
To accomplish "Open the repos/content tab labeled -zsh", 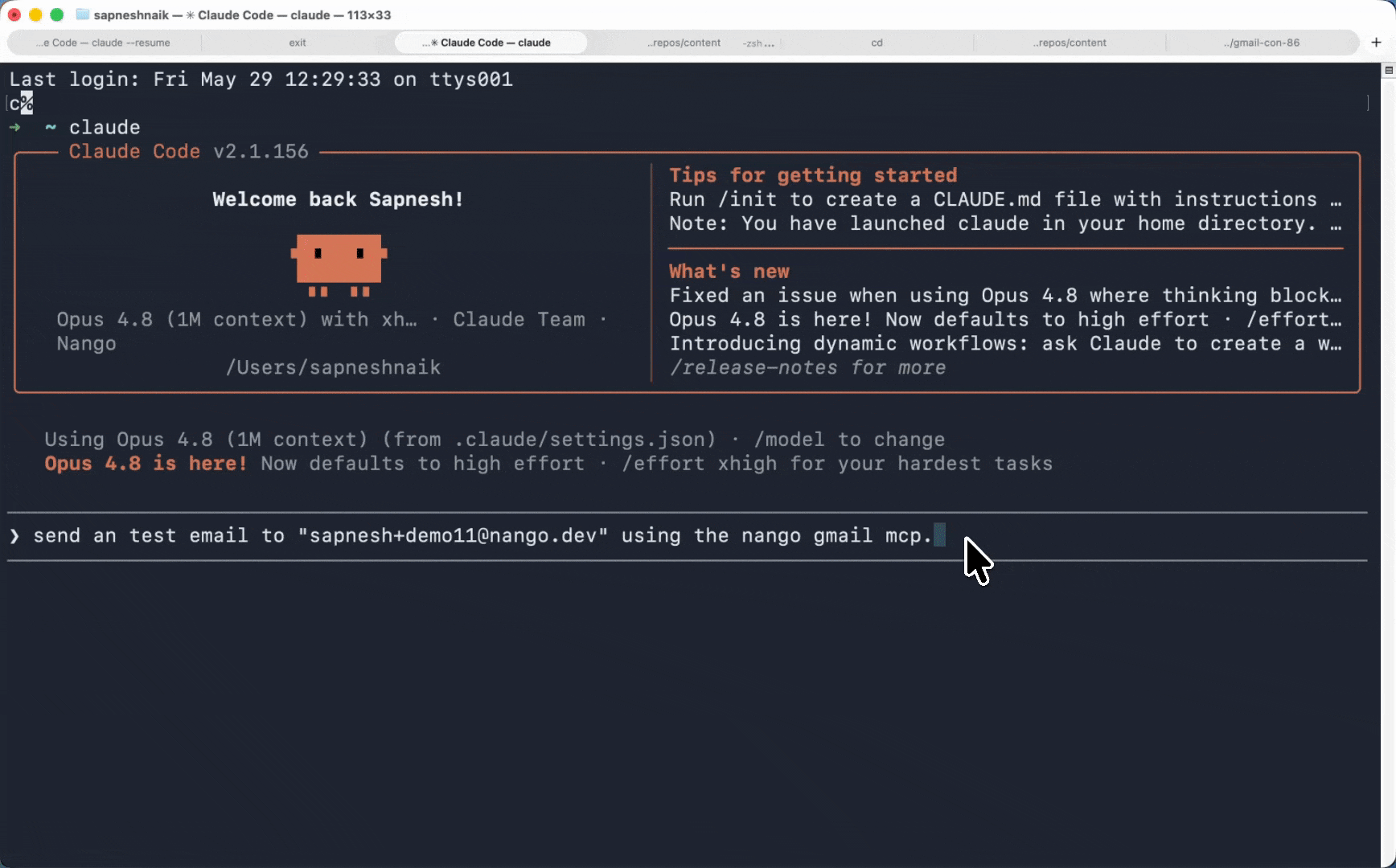I will [x=684, y=43].
